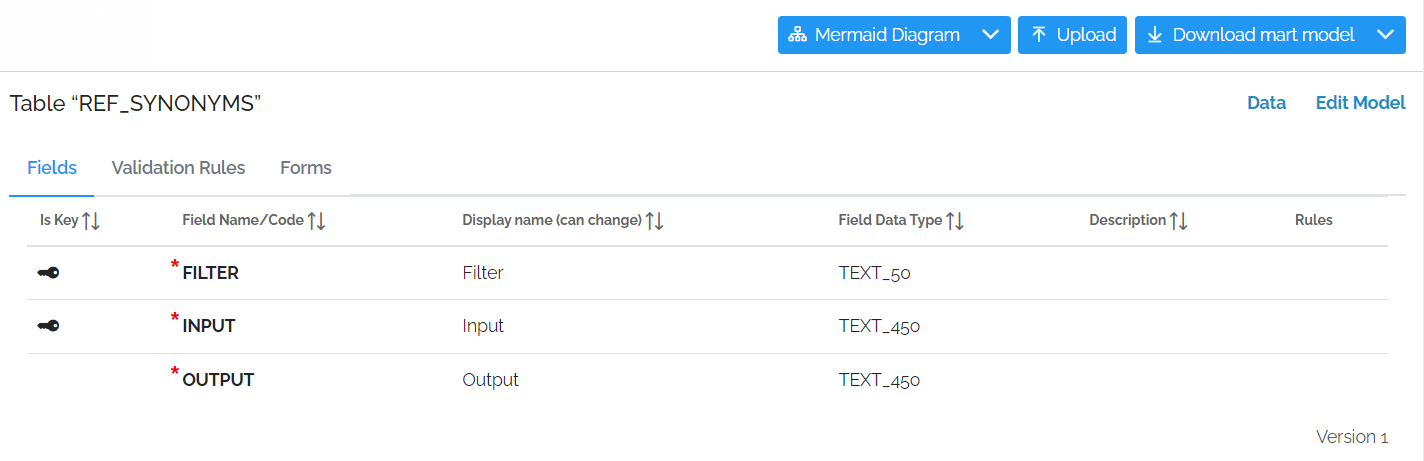Click the Upload button
1424x461 pixels.
[x=1072, y=35]
